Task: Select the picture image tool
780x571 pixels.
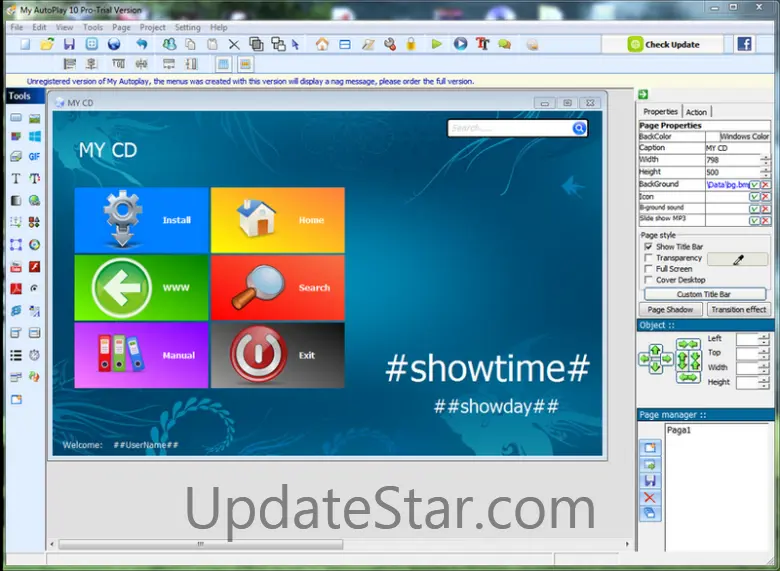Action: (34, 118)
